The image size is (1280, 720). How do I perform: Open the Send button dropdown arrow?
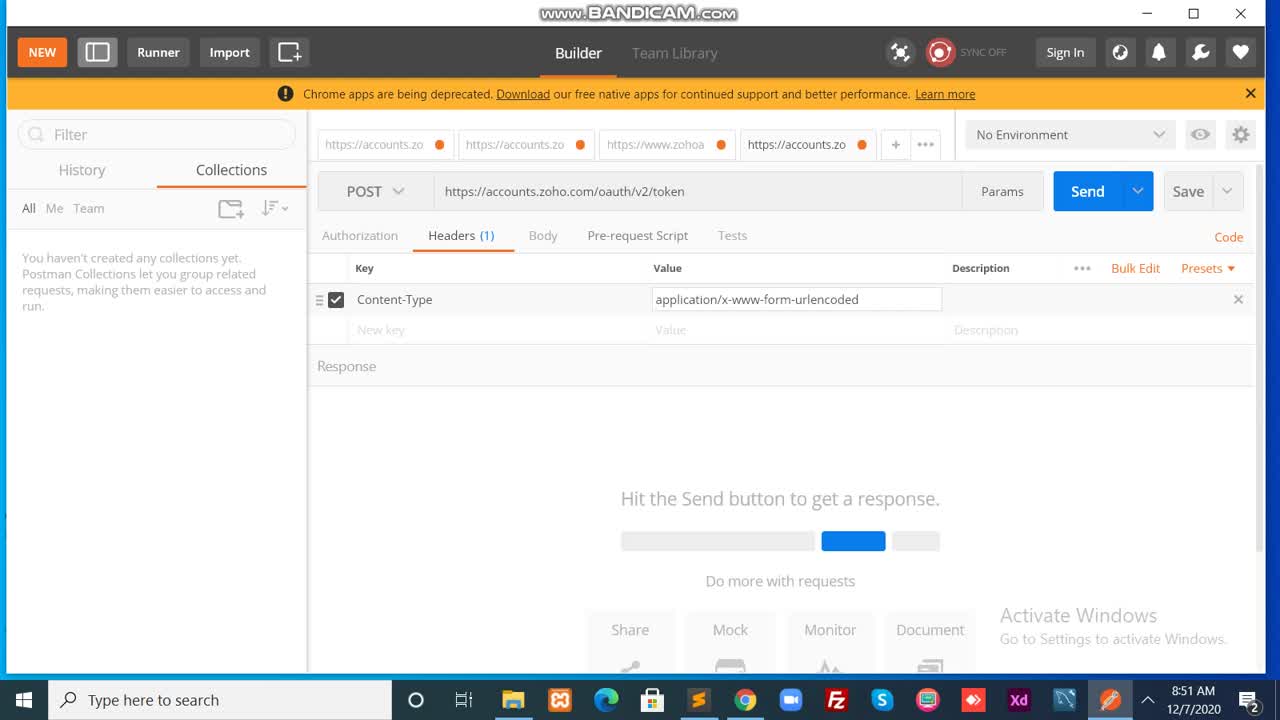click(x=1137, y=192)
